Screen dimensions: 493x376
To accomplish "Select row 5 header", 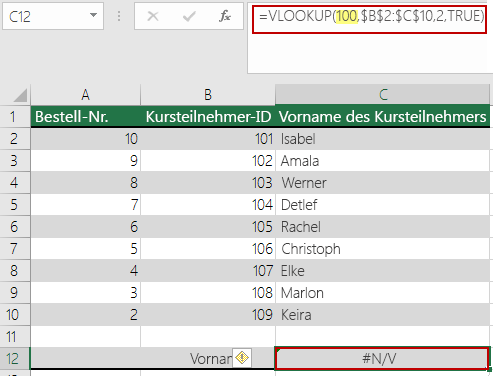I will (15, 205).
